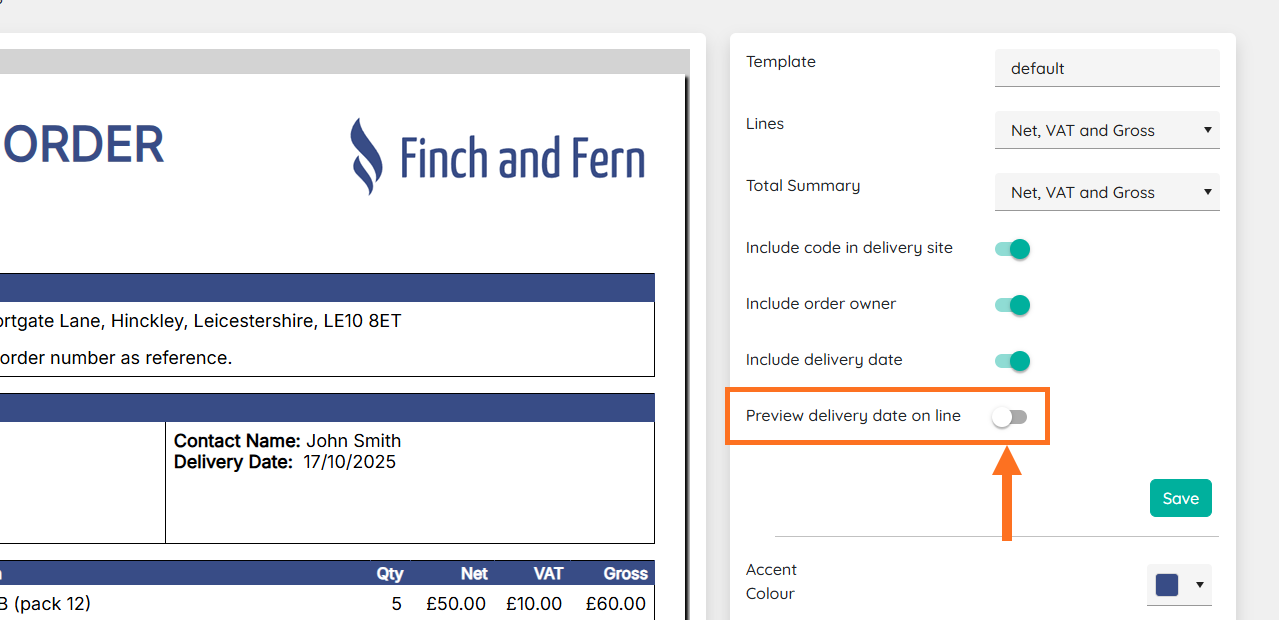Select the Net column header
This screenshot has width=1279, height=620.
tap(474, 573)
